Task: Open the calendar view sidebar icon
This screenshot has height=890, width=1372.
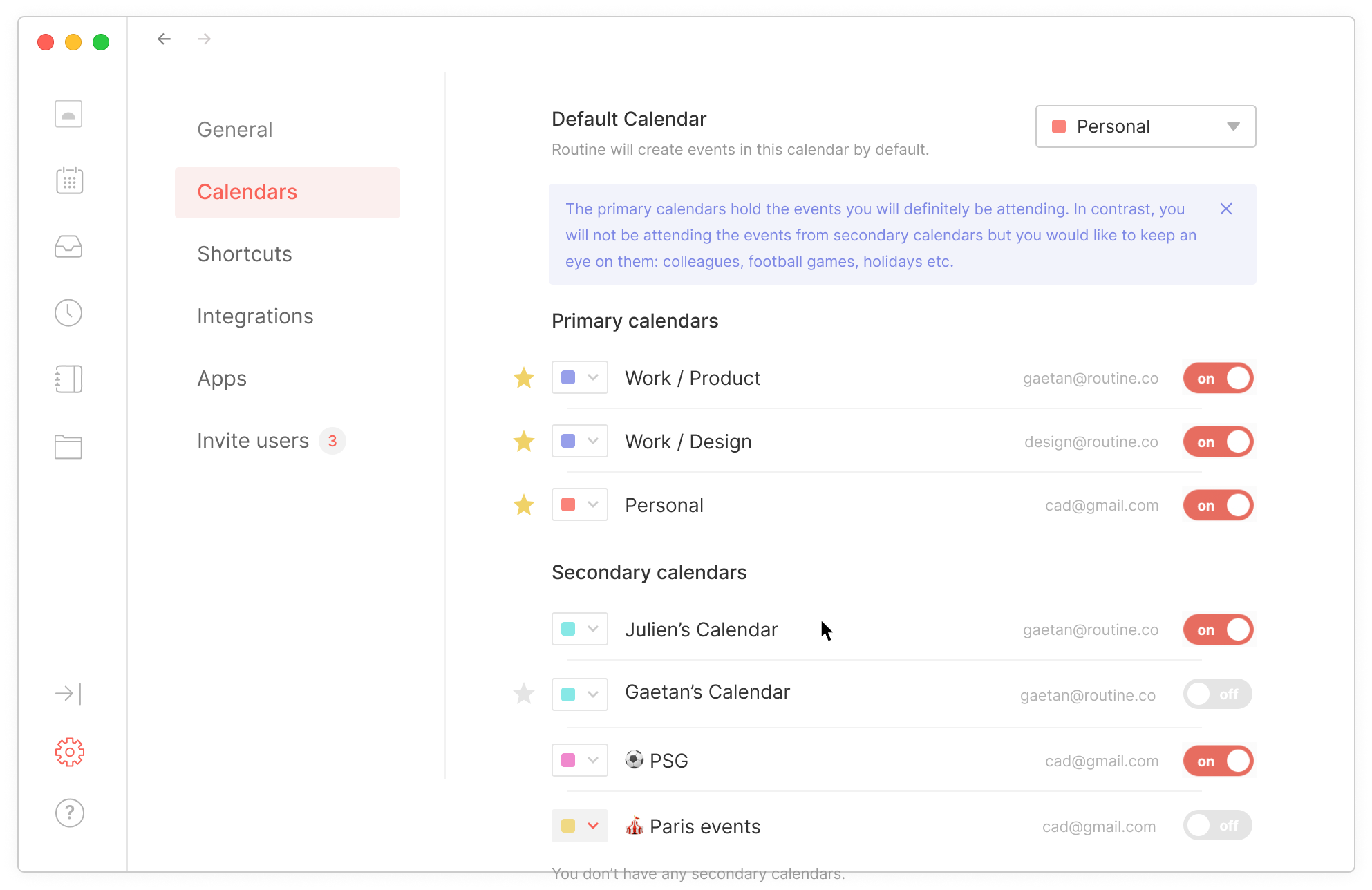Action: 69,180
